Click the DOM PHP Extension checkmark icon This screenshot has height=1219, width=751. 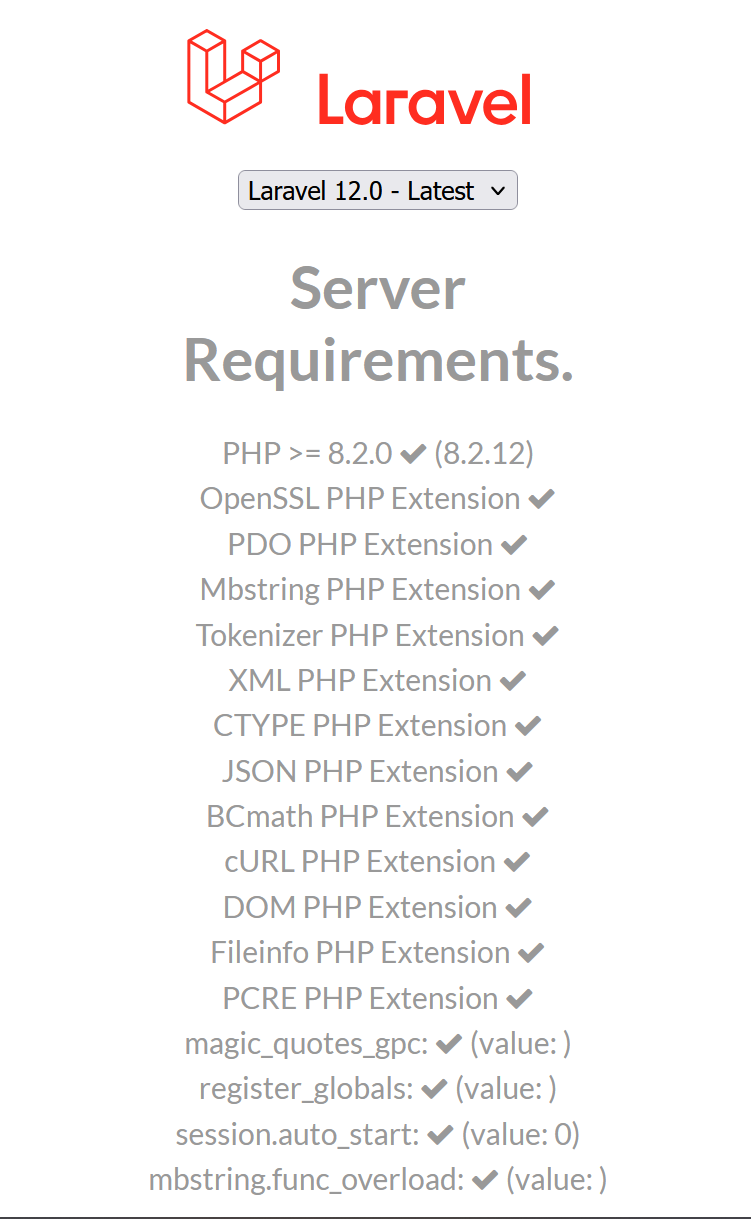518,908
